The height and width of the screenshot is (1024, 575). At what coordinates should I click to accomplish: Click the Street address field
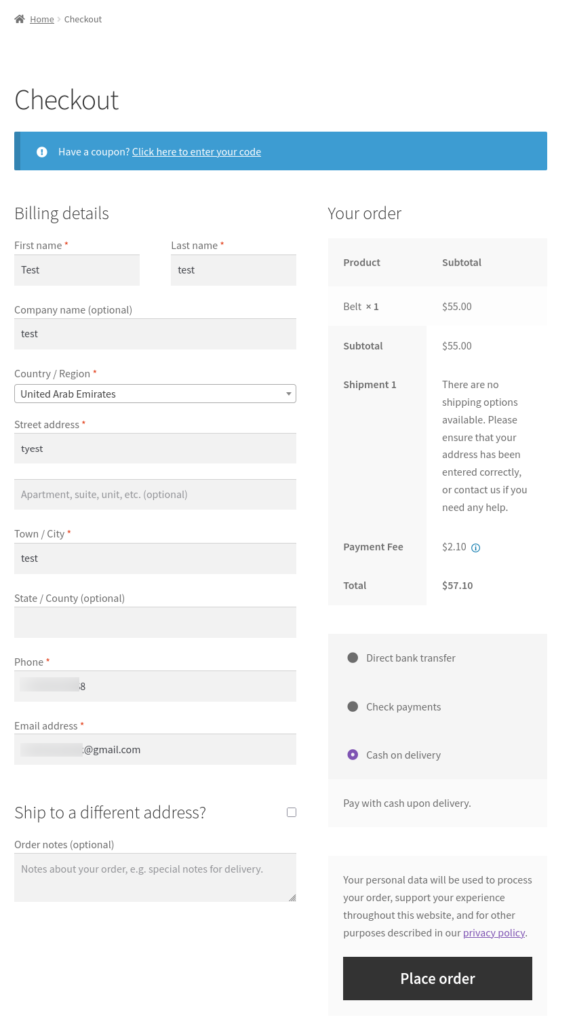pos(155,449)
